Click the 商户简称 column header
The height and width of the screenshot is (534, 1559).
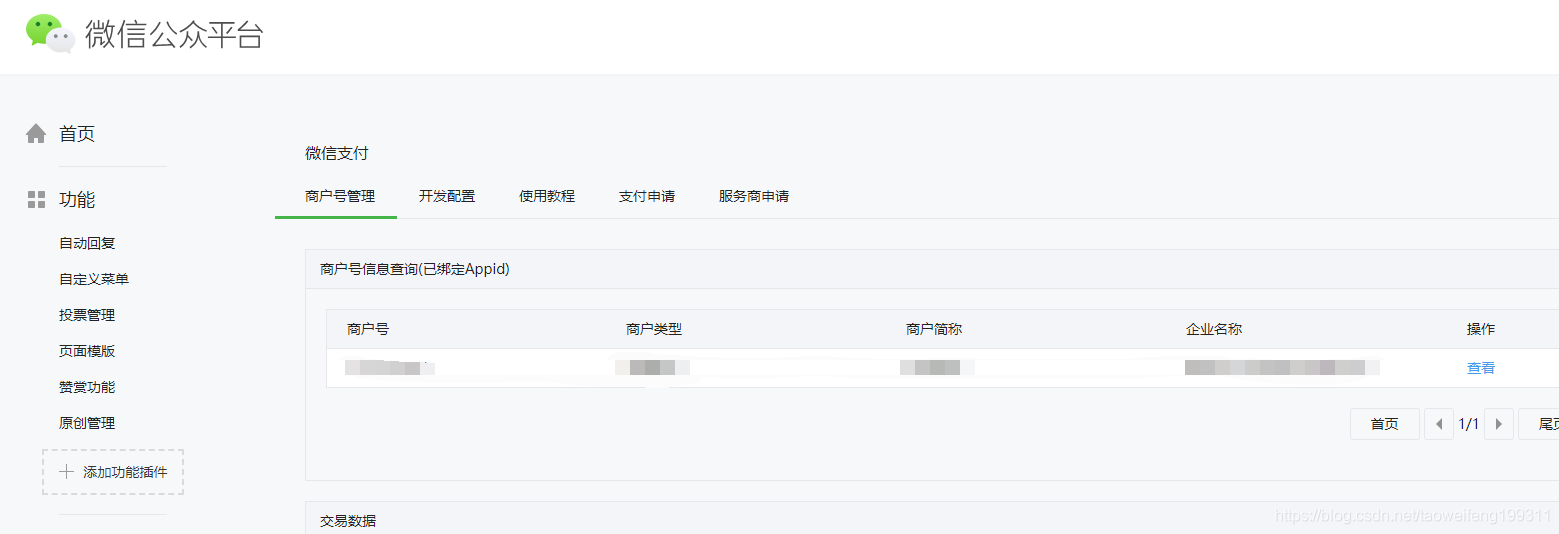click(x=934, y=329)
